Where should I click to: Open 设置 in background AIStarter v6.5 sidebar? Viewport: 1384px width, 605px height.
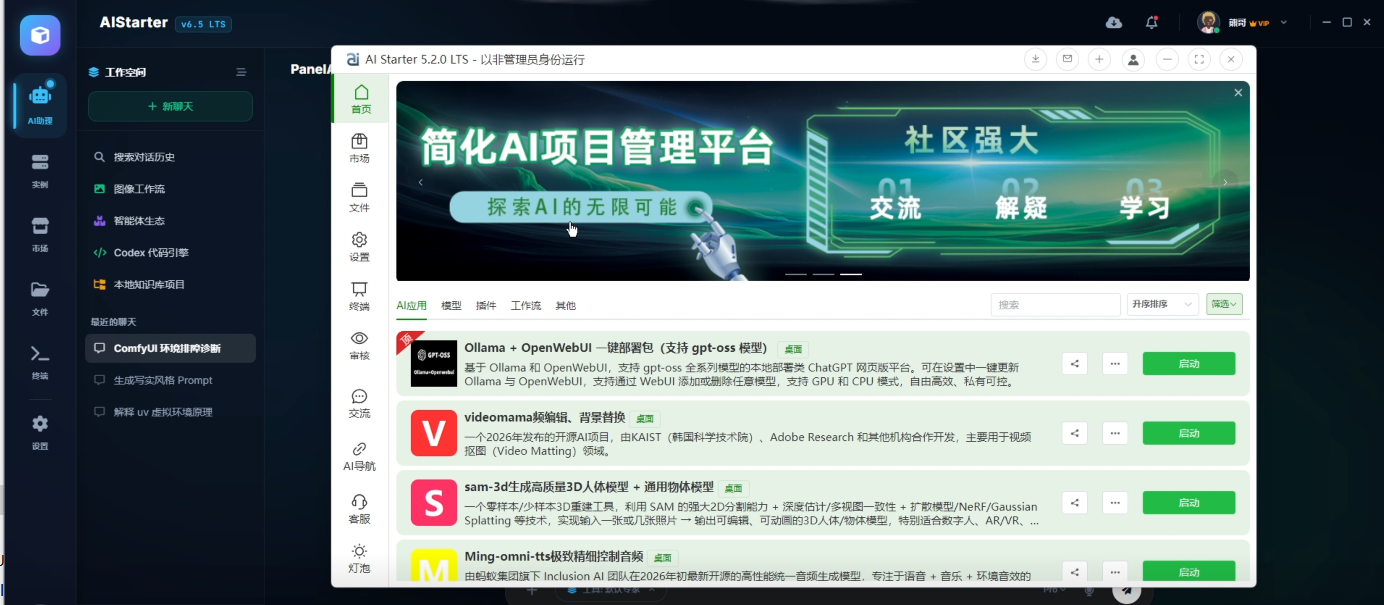[40, 432]
